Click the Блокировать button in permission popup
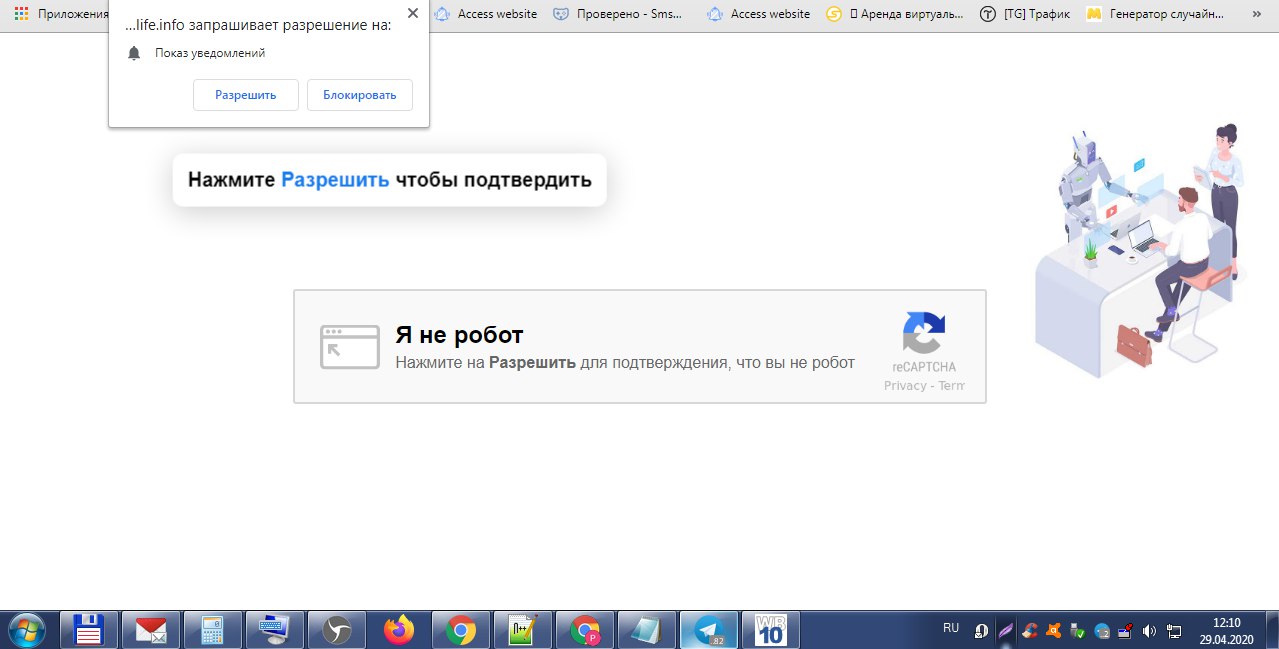 360,95
